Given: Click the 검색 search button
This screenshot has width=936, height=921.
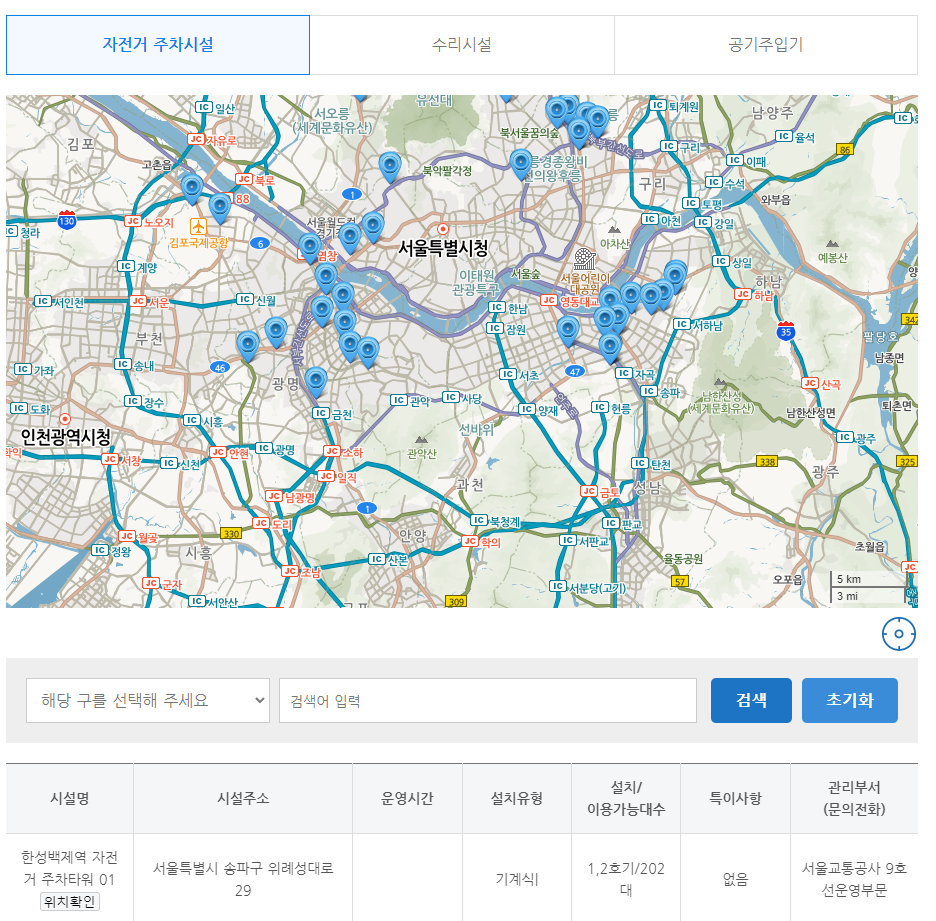Looking at the screenshot, I should [751, 700].
